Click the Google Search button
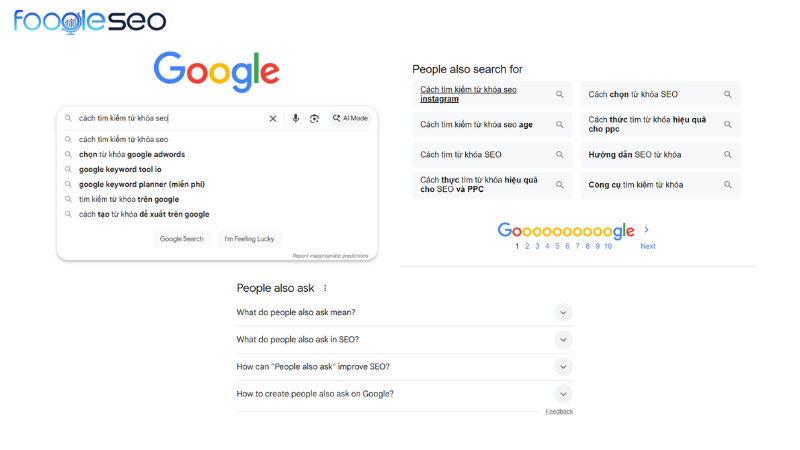Screen dimensions: 800x450 click(181, 239)
